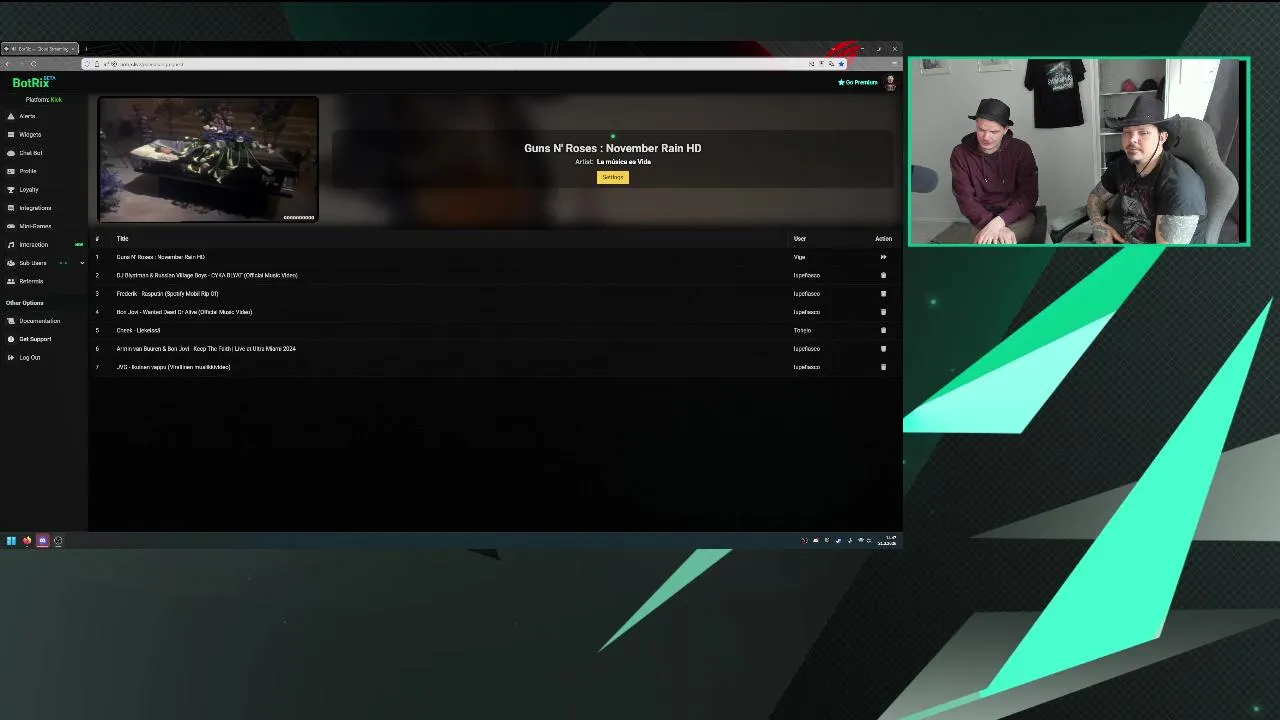The width and height of the screenshot is (1280, 720).
Task: Reload the page with browser refresh icon
Action: [x=33, y=64]
